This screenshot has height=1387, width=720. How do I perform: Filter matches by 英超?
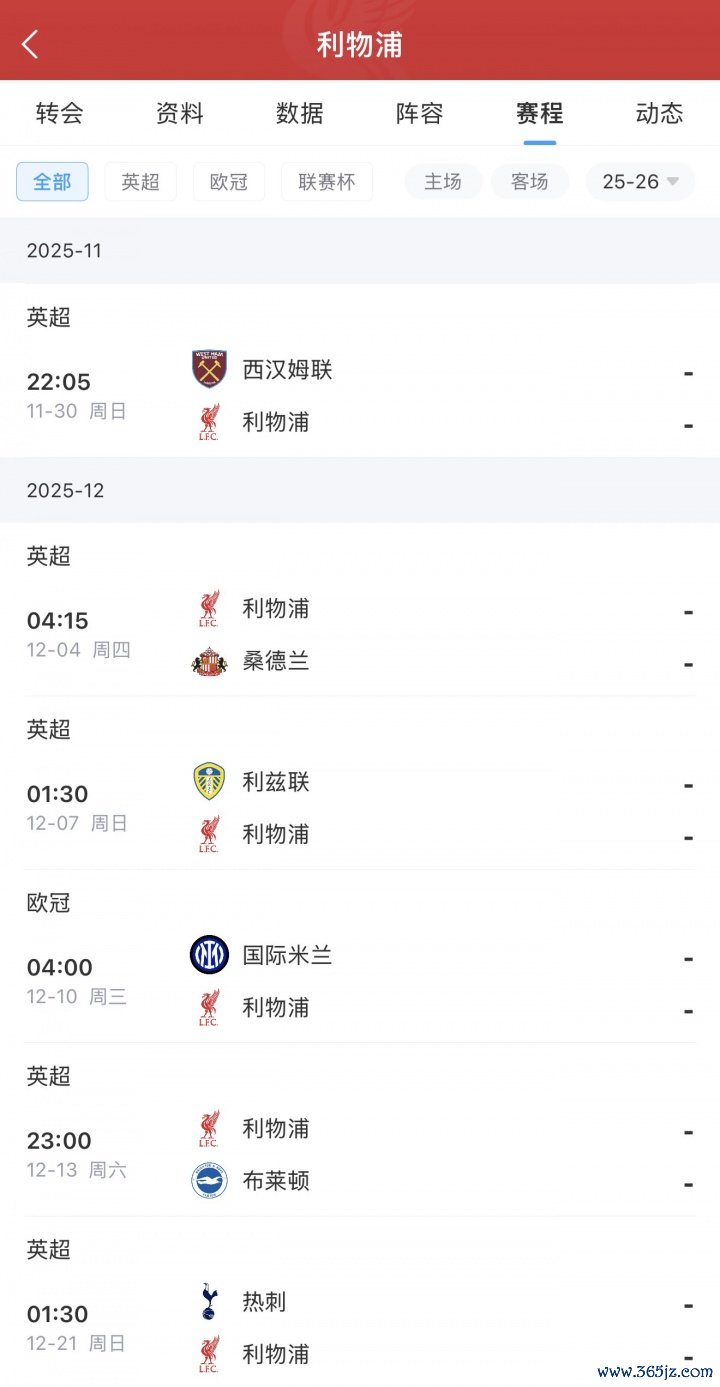140,182
